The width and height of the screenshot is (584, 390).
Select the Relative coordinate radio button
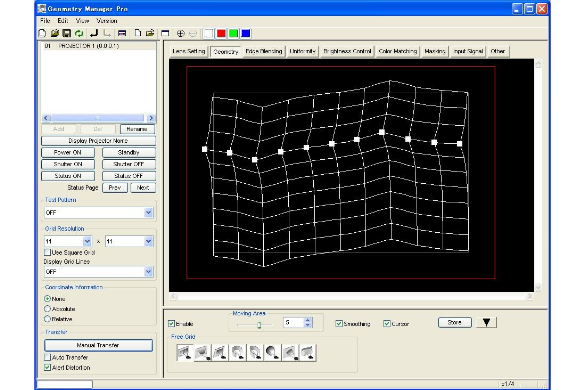(x=47, y=319)
